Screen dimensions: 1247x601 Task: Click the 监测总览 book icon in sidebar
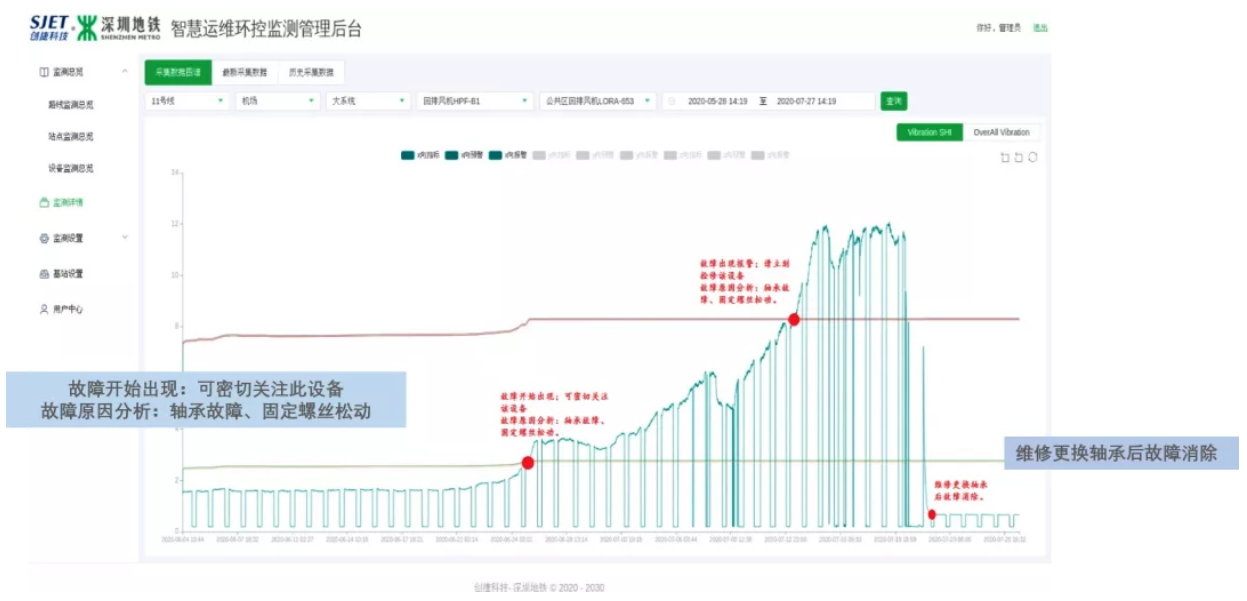pyautogui.click(x=44, y=72)
